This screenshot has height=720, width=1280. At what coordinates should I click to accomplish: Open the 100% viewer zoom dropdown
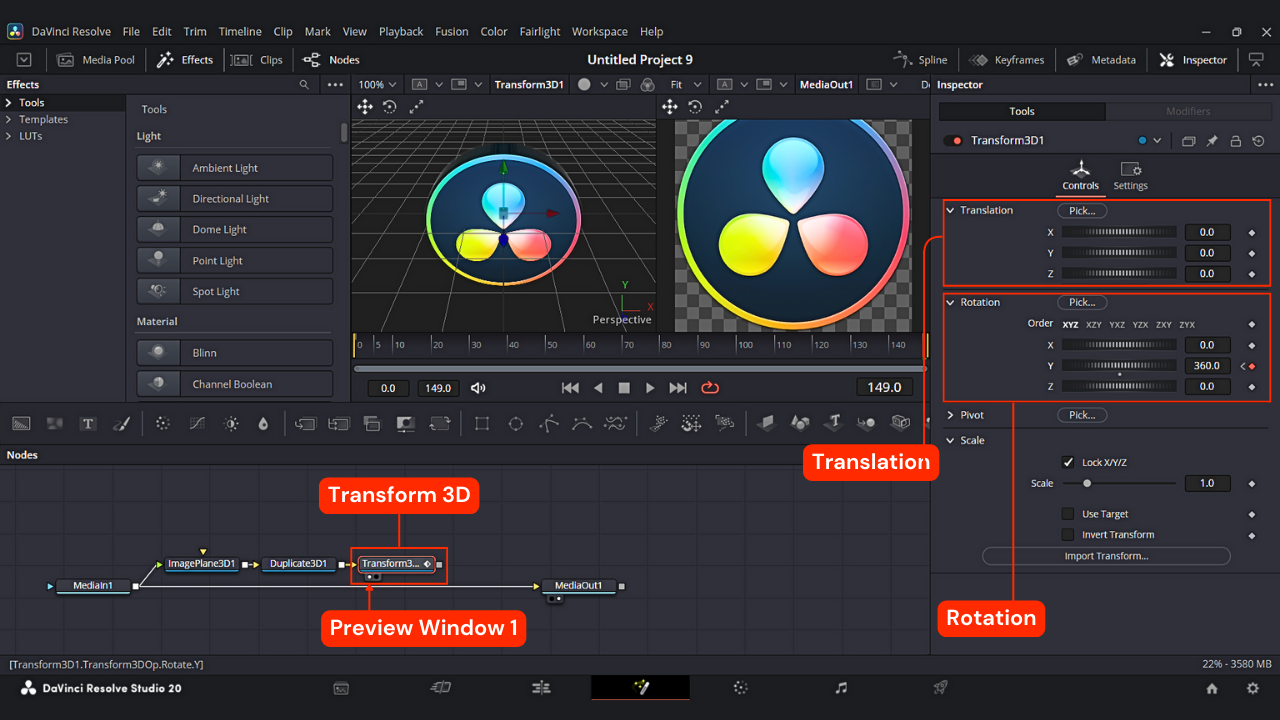tap(377, 85)
